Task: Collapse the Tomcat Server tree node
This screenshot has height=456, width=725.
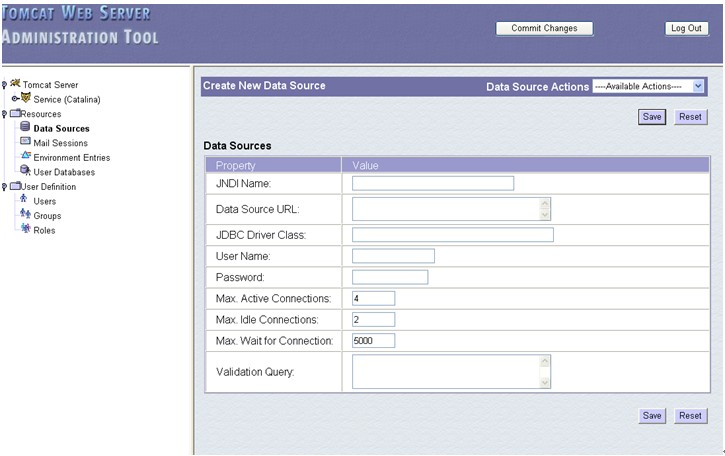Action: pos(4,85)
